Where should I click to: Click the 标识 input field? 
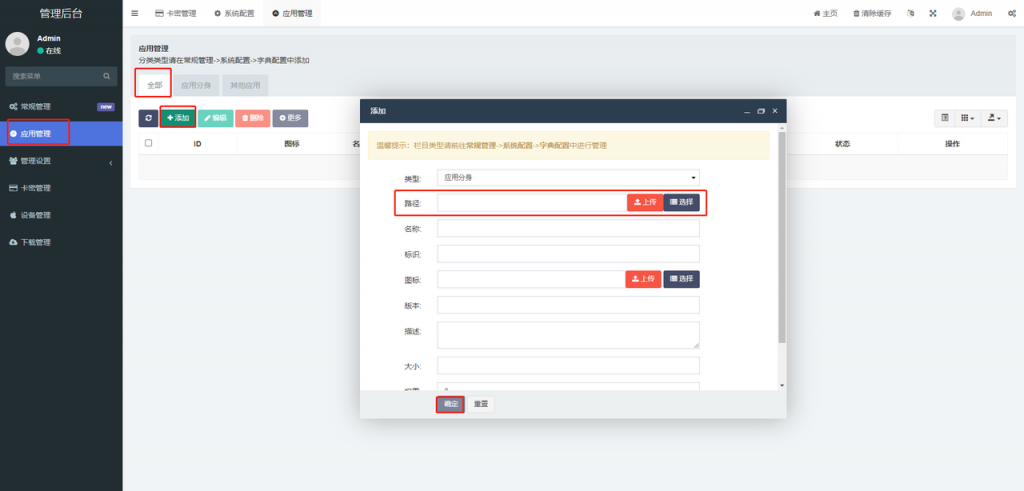pyautogui.click(x=568, y=254)
